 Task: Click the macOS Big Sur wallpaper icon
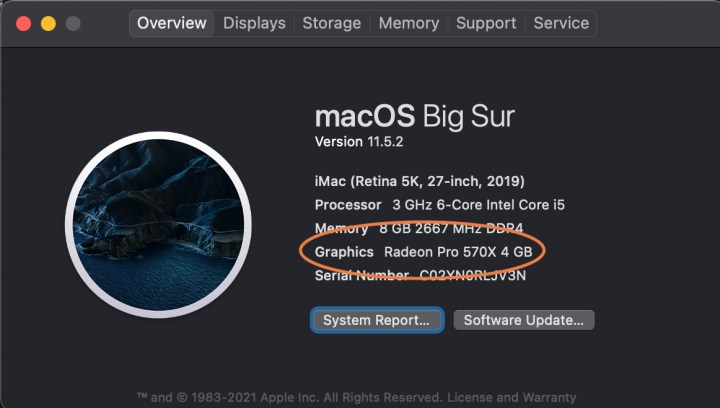tap(158, 226)
